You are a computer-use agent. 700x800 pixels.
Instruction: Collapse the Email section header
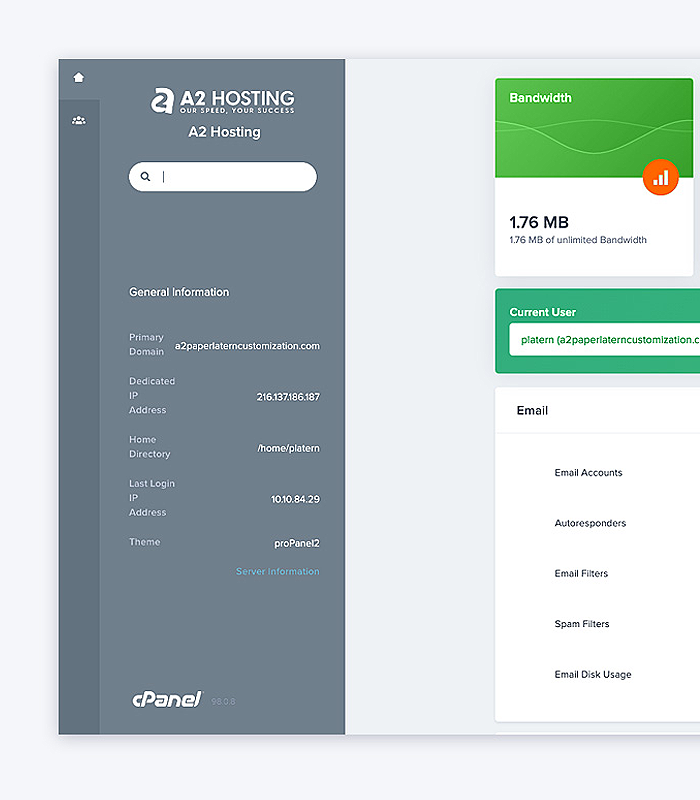click(x=597, y=411)
